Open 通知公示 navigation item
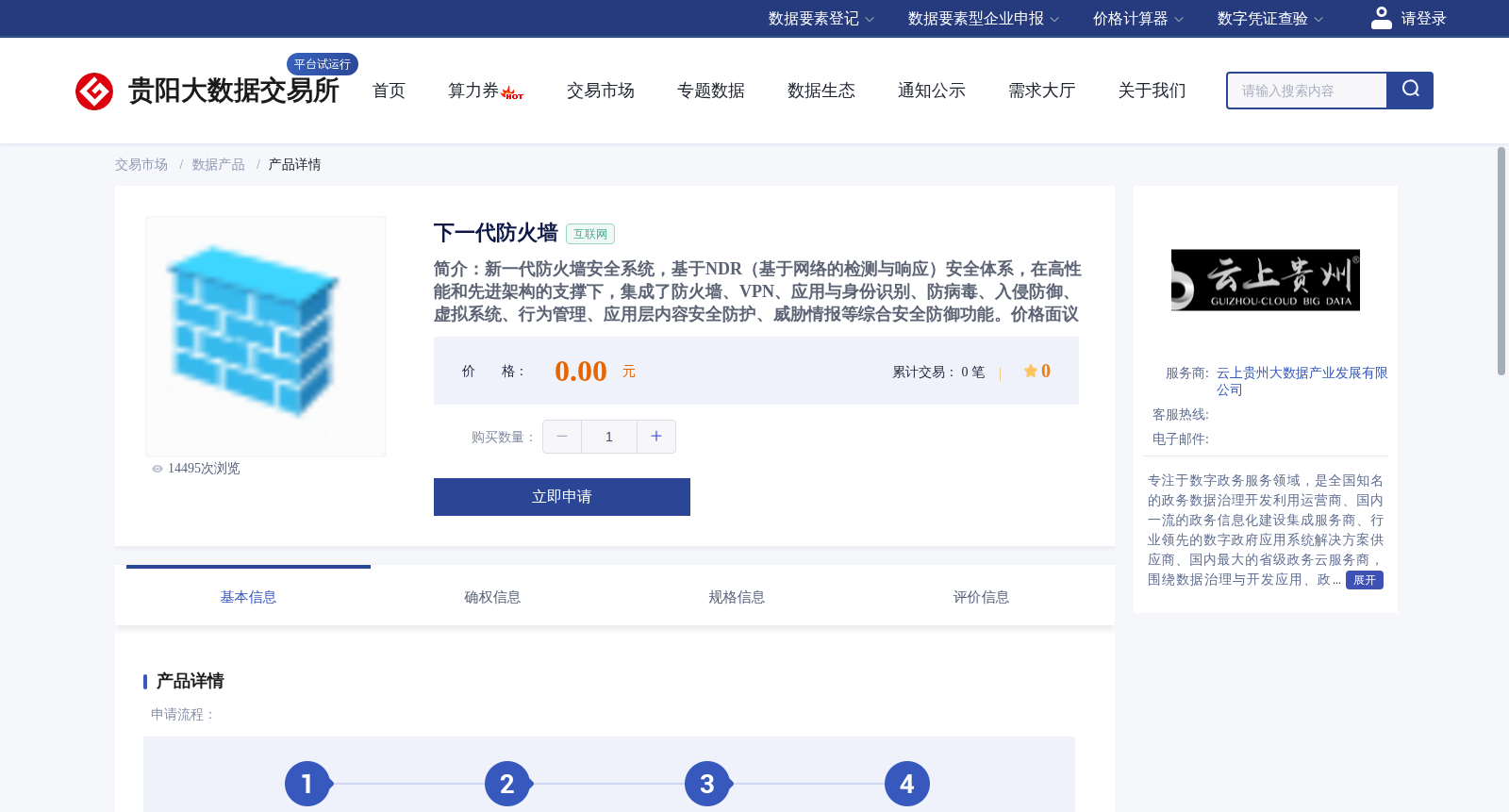 point(932,91)
